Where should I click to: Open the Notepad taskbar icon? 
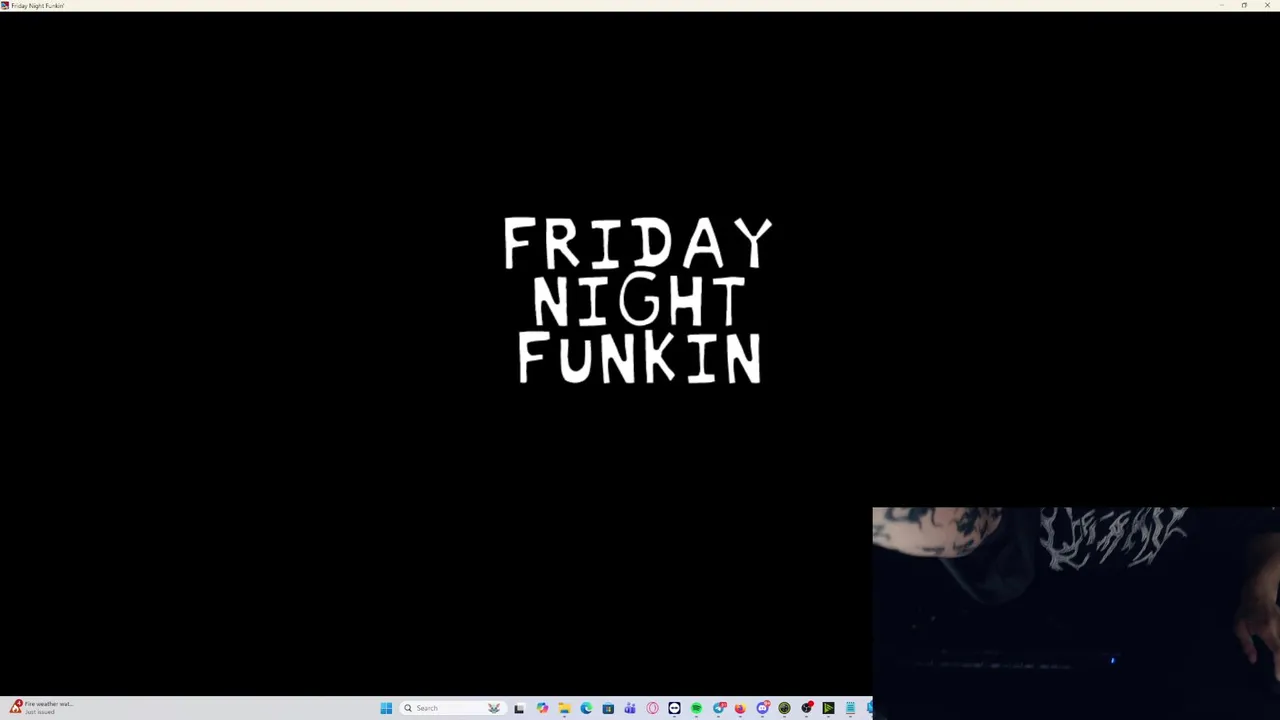(x=850, y=708)
